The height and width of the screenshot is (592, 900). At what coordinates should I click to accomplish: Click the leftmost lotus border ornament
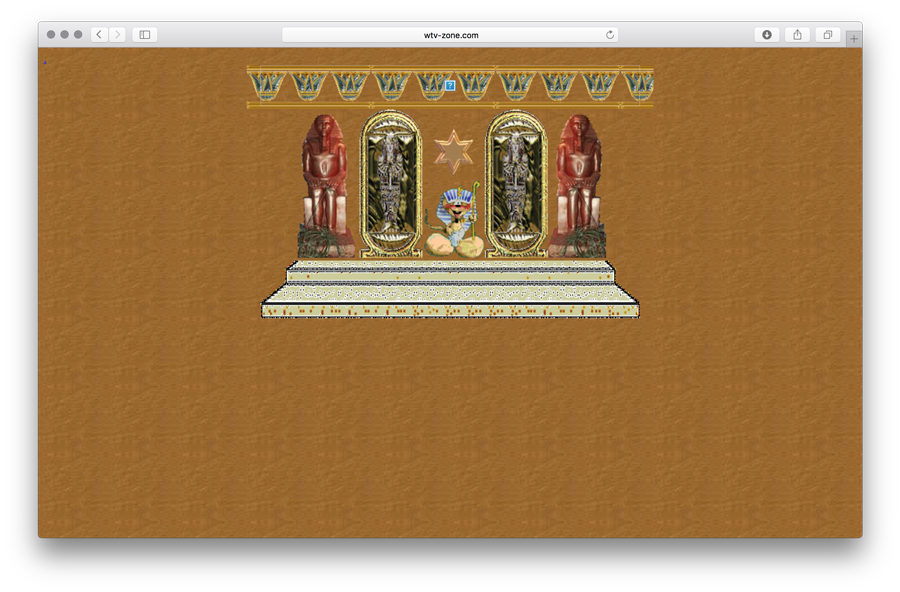[267, 85]
